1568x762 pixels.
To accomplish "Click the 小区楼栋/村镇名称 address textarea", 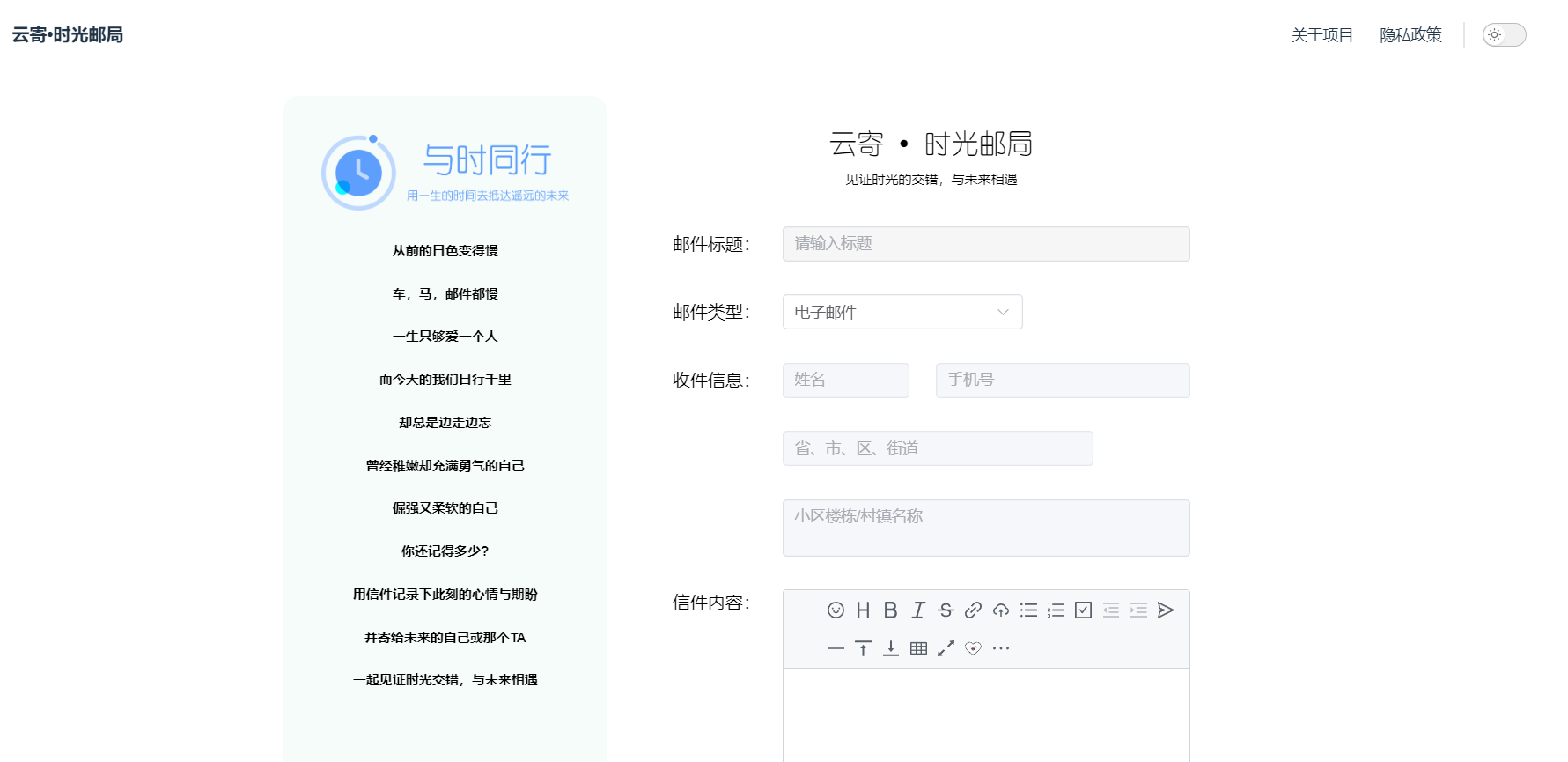I will [986, 528].
